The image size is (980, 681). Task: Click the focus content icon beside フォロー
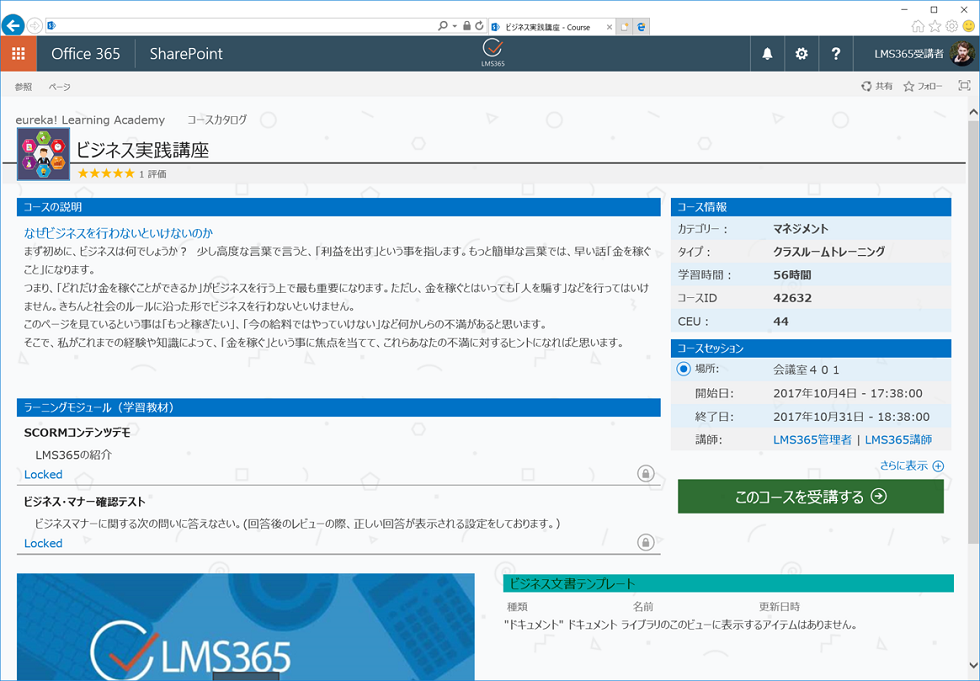[964, 87]
